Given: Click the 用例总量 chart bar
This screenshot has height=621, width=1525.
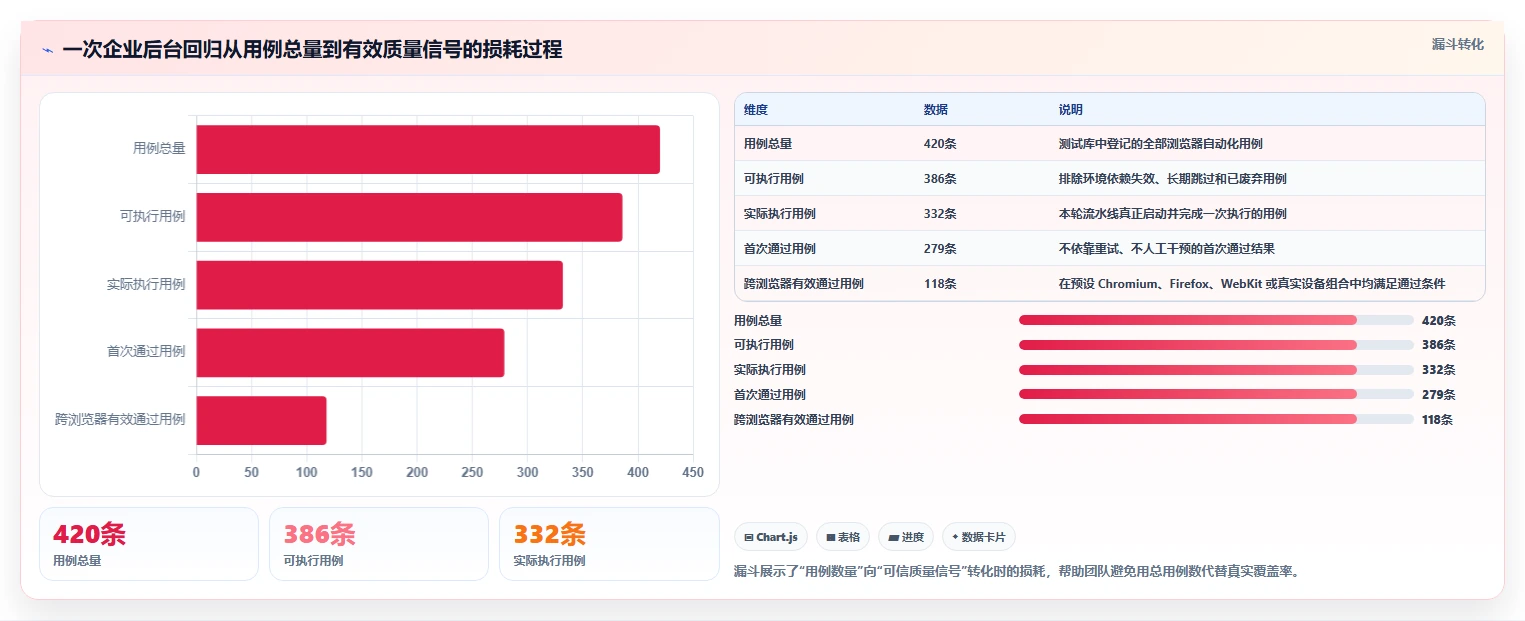Looking at the screenshot, I should pyautogui.click(x=428, y=149).
